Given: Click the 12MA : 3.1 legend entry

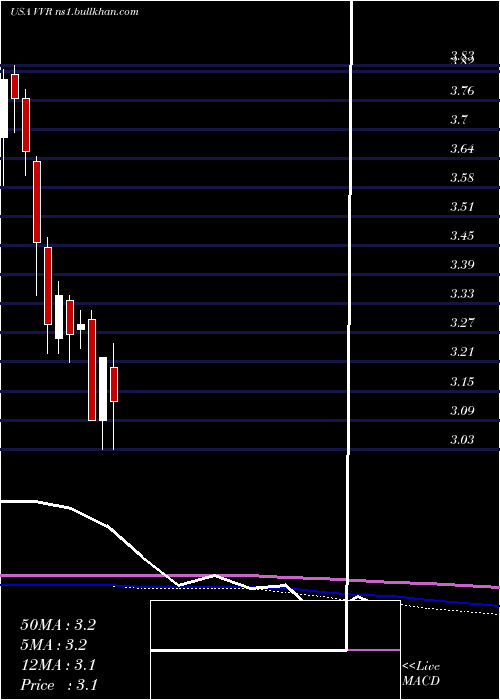Looking at the screenshot, I should coord(58,665).
